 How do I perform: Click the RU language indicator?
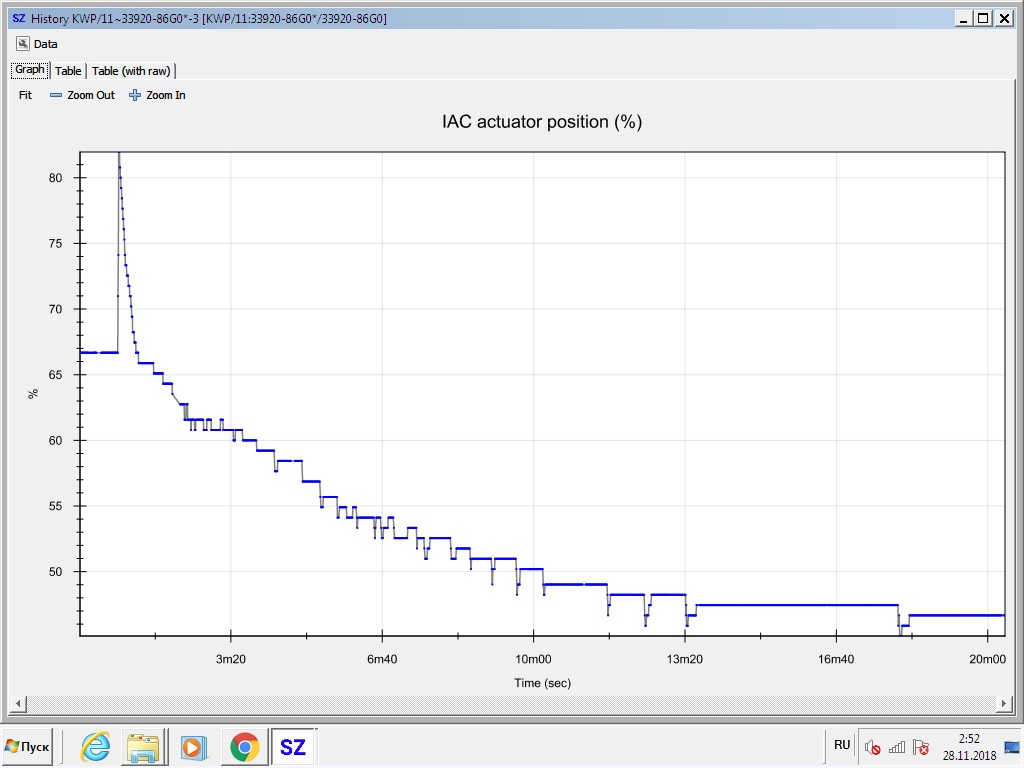[842, 745]
